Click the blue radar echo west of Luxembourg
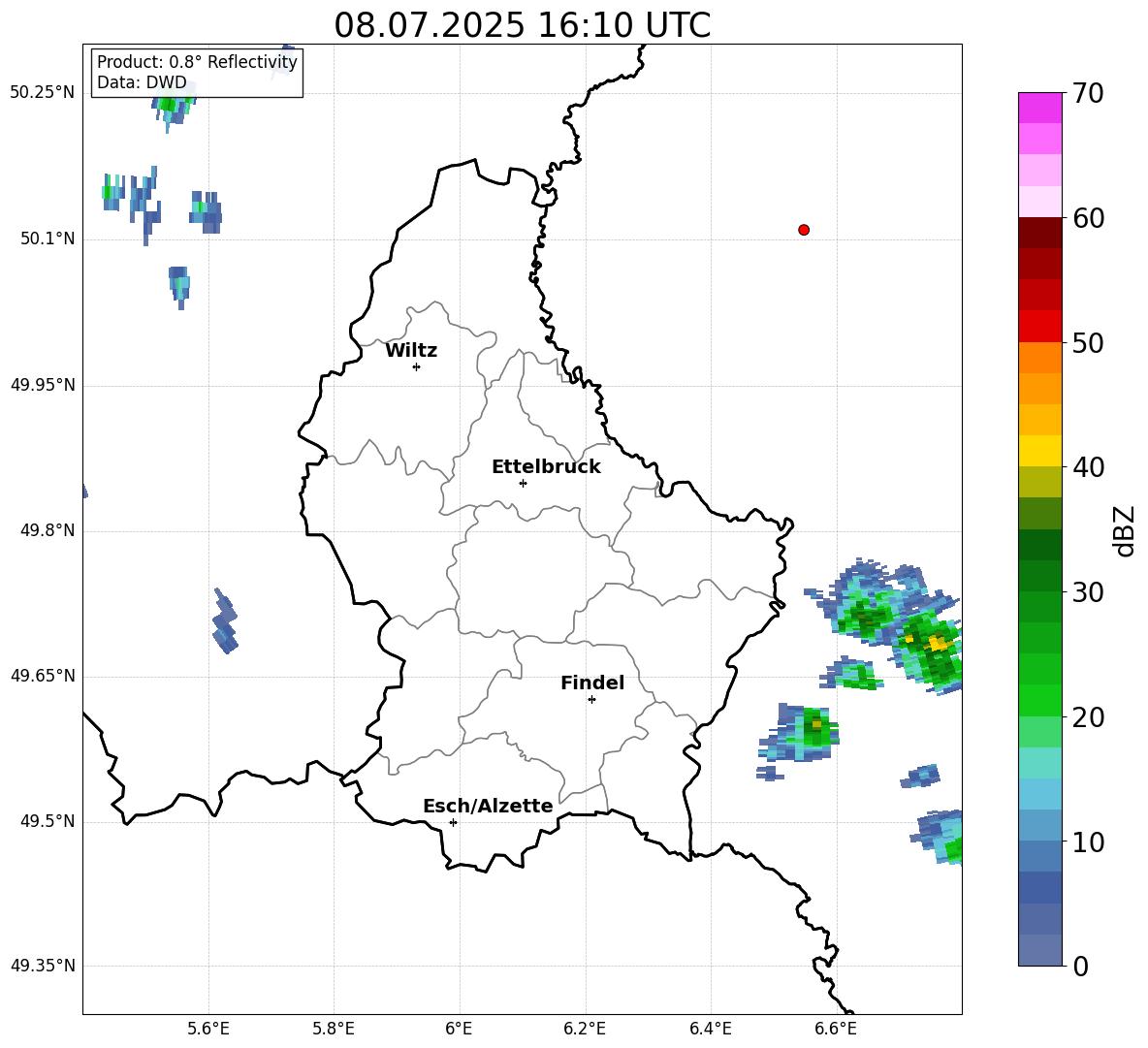 click(226, 621)
